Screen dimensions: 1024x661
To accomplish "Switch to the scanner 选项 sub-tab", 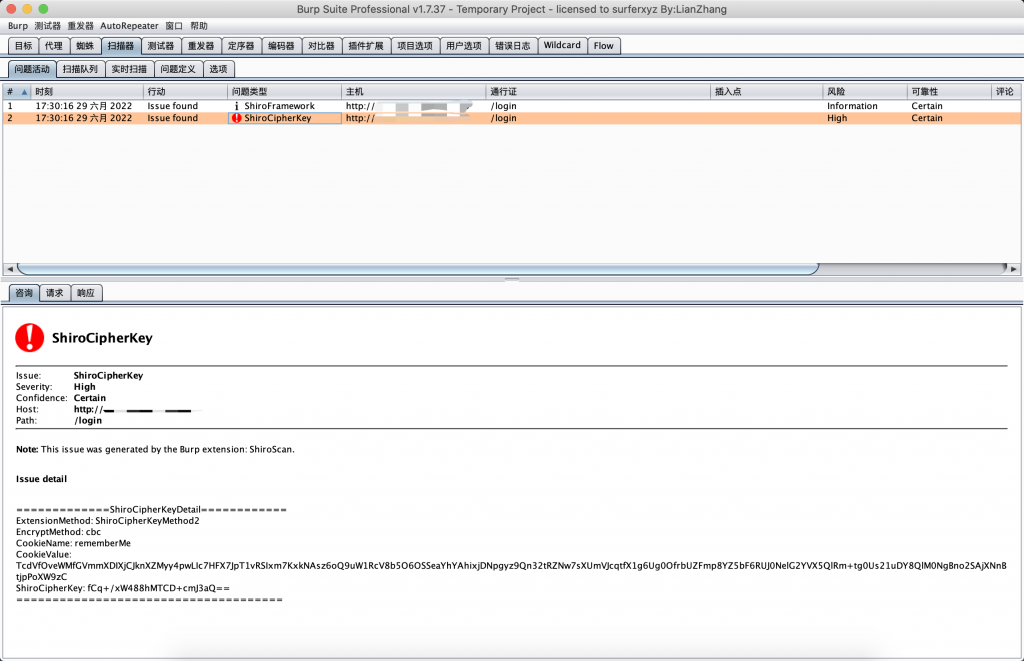I will pos(218,69).
